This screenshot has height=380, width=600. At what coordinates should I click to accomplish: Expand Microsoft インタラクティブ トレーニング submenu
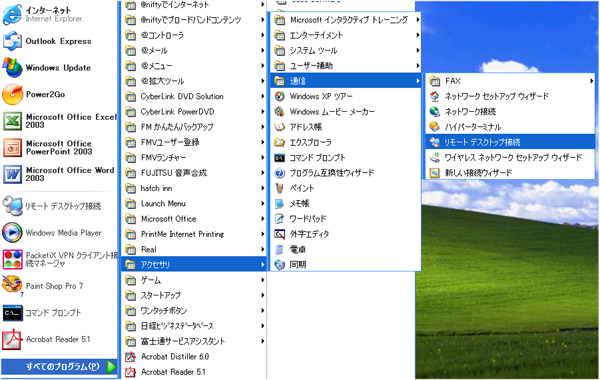(x=346, y=20)
